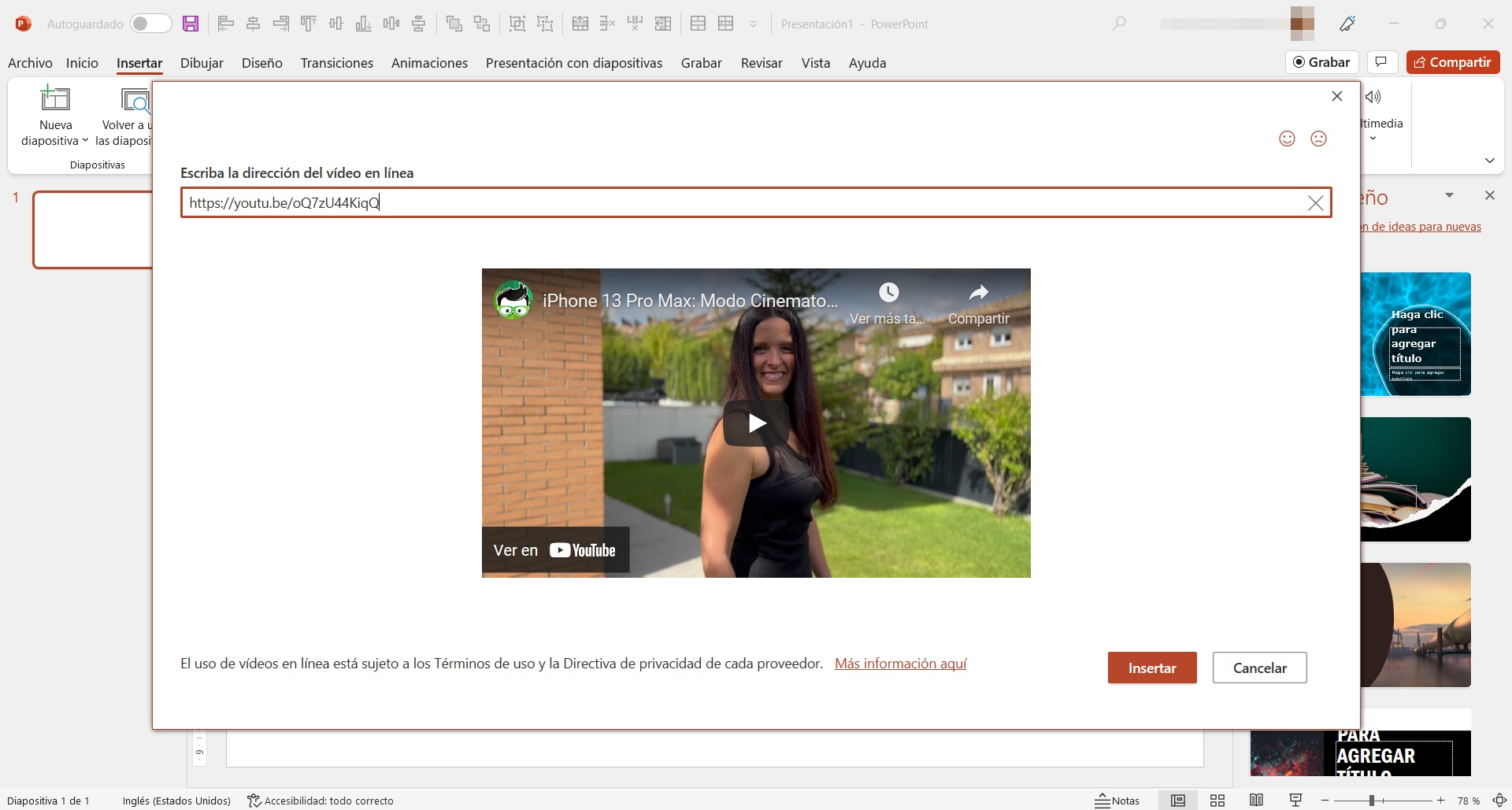Toggle Notas pane in status bar
1512x810 pixels.
pos(1117,801)
